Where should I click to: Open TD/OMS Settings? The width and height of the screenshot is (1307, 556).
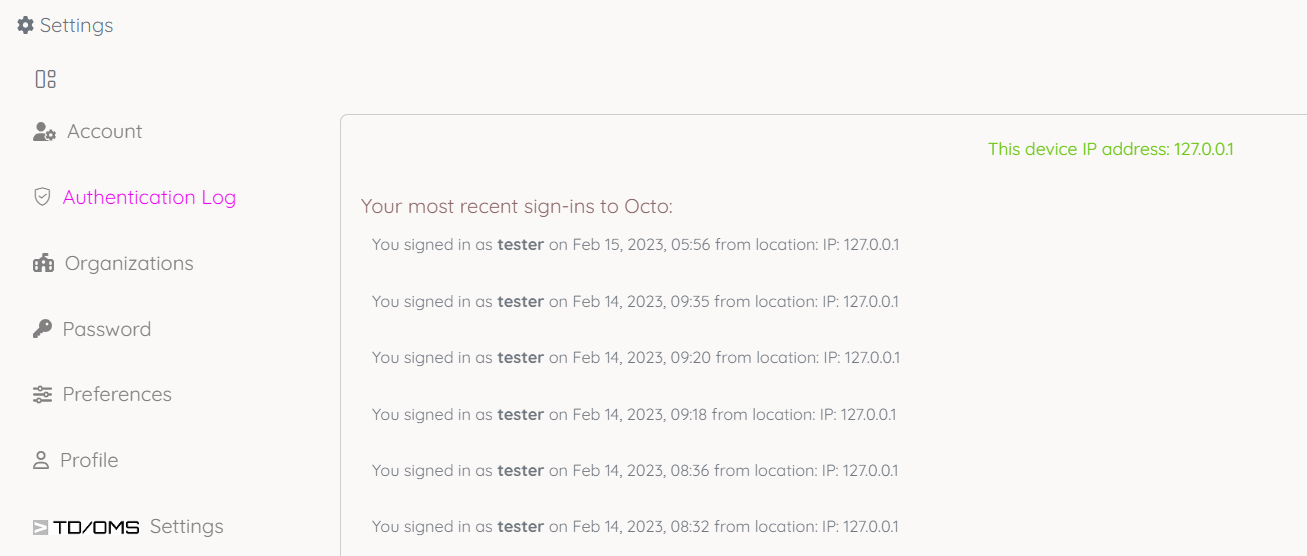click(186, 527)
